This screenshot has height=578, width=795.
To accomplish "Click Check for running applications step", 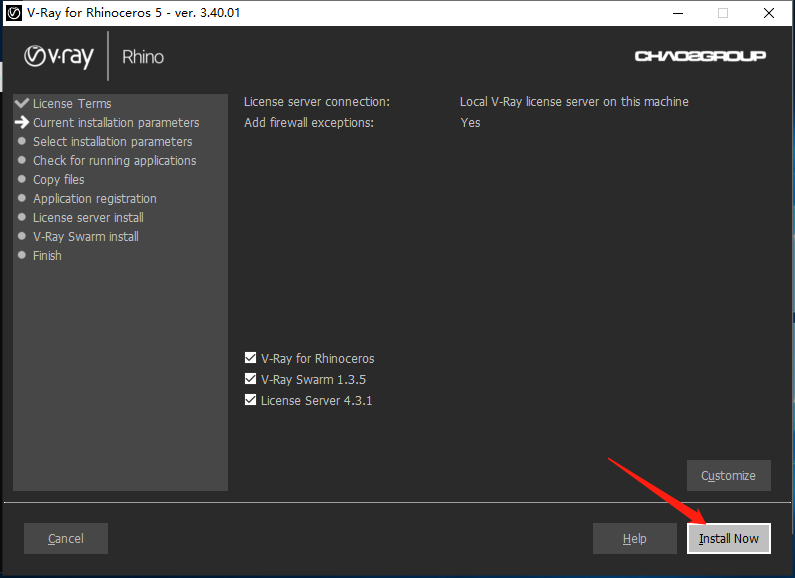I will [115, 161].
